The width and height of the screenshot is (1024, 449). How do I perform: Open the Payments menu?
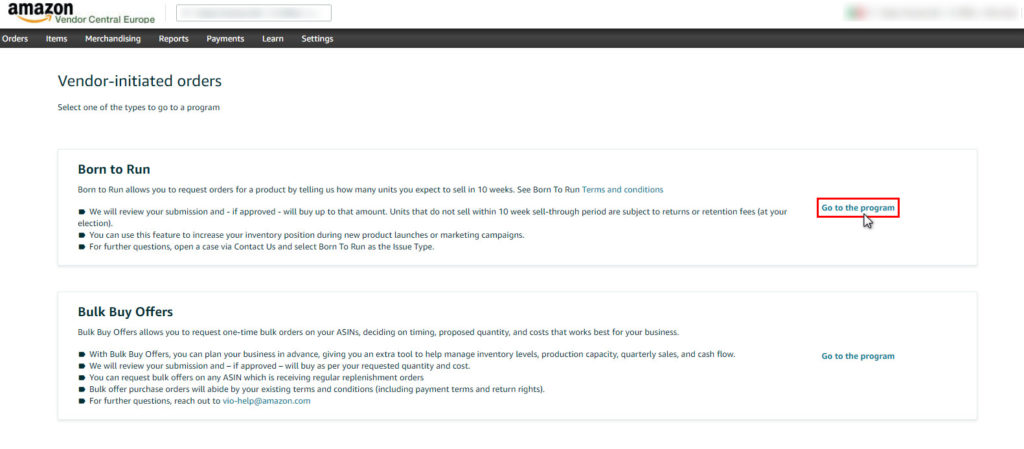point(225,39)
